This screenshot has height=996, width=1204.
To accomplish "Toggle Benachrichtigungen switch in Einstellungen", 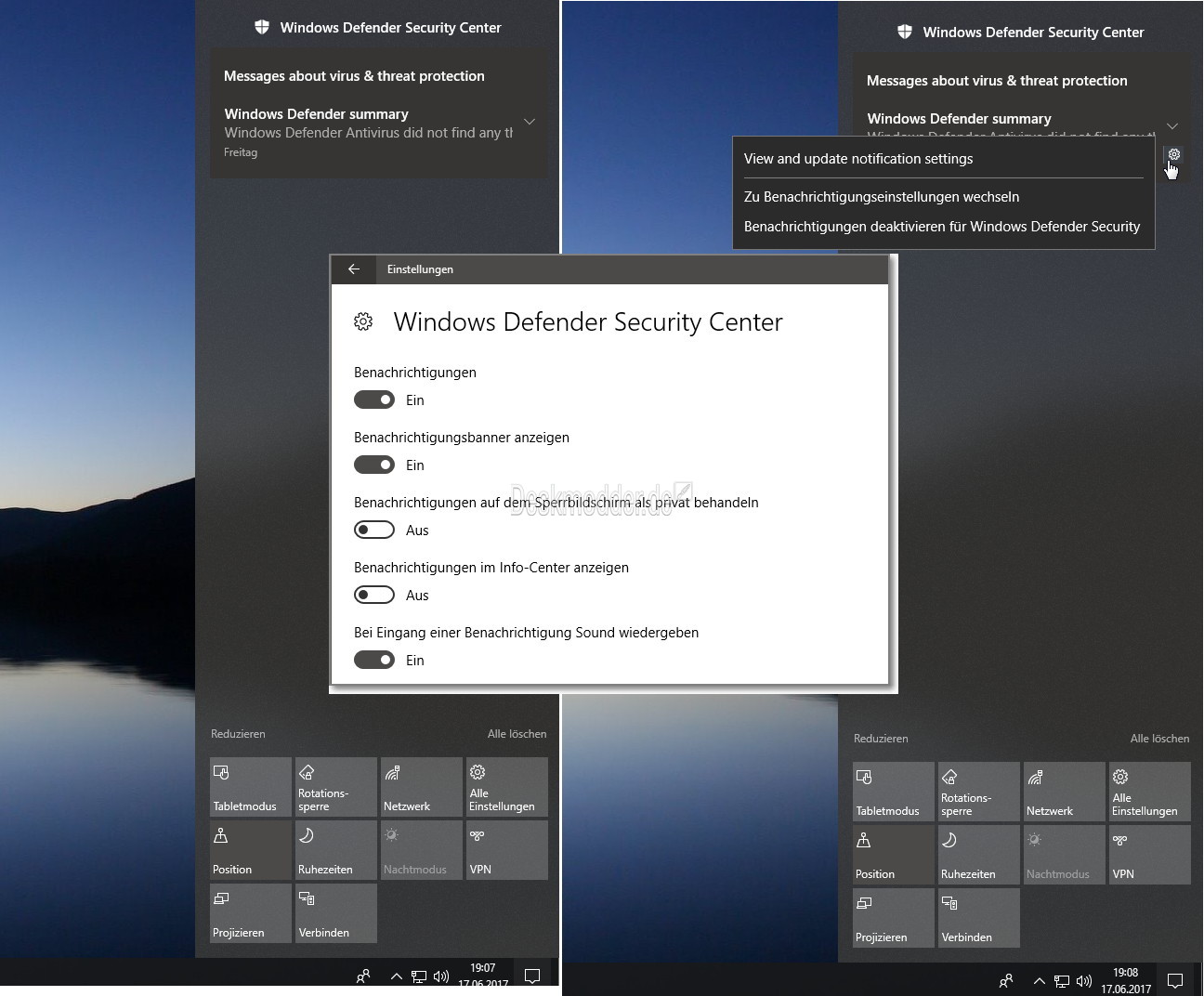I will [374, 400].
